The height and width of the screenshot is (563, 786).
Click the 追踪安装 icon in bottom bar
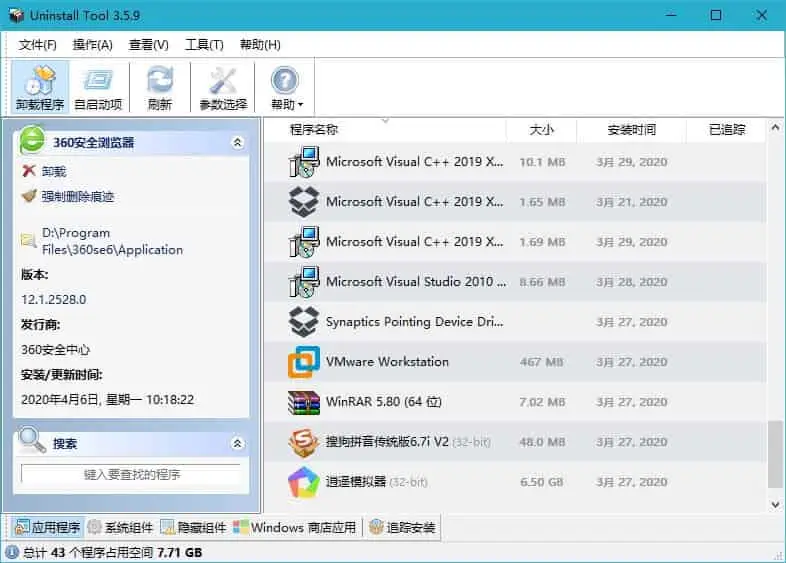pyautogui.click(x=376, y=527)
